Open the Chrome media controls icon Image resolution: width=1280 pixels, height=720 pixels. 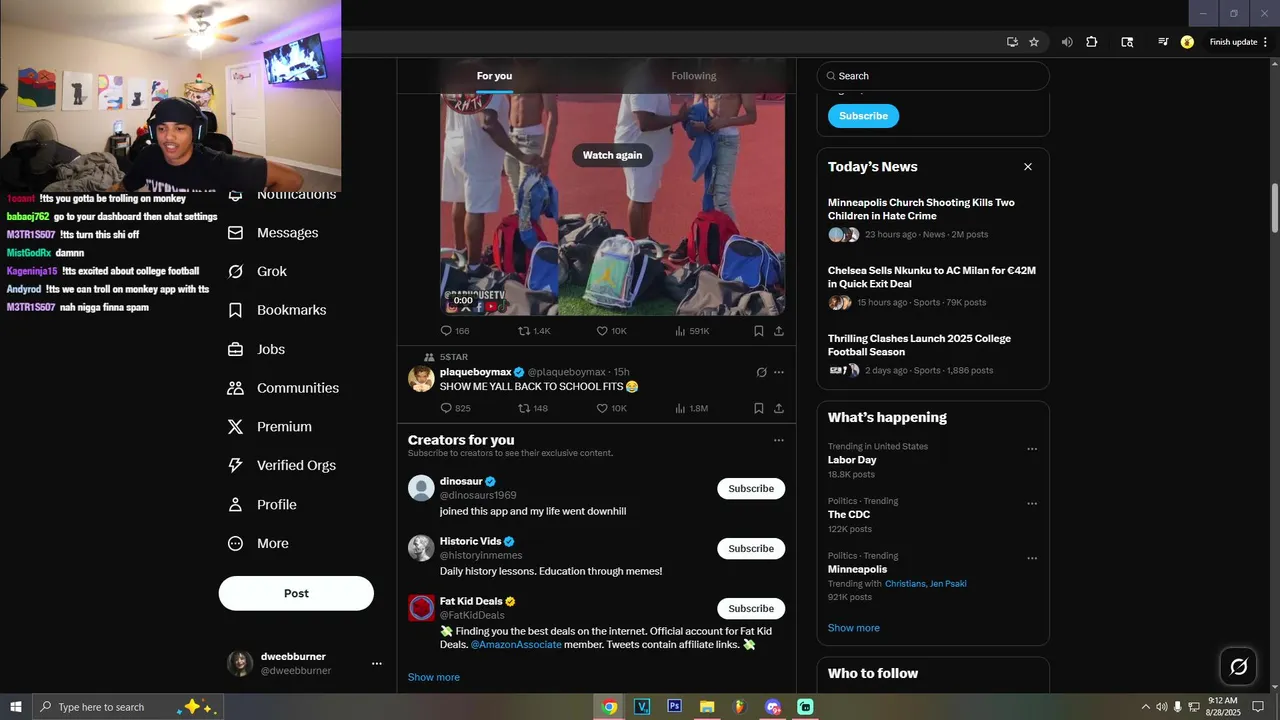click(1163, 42)
